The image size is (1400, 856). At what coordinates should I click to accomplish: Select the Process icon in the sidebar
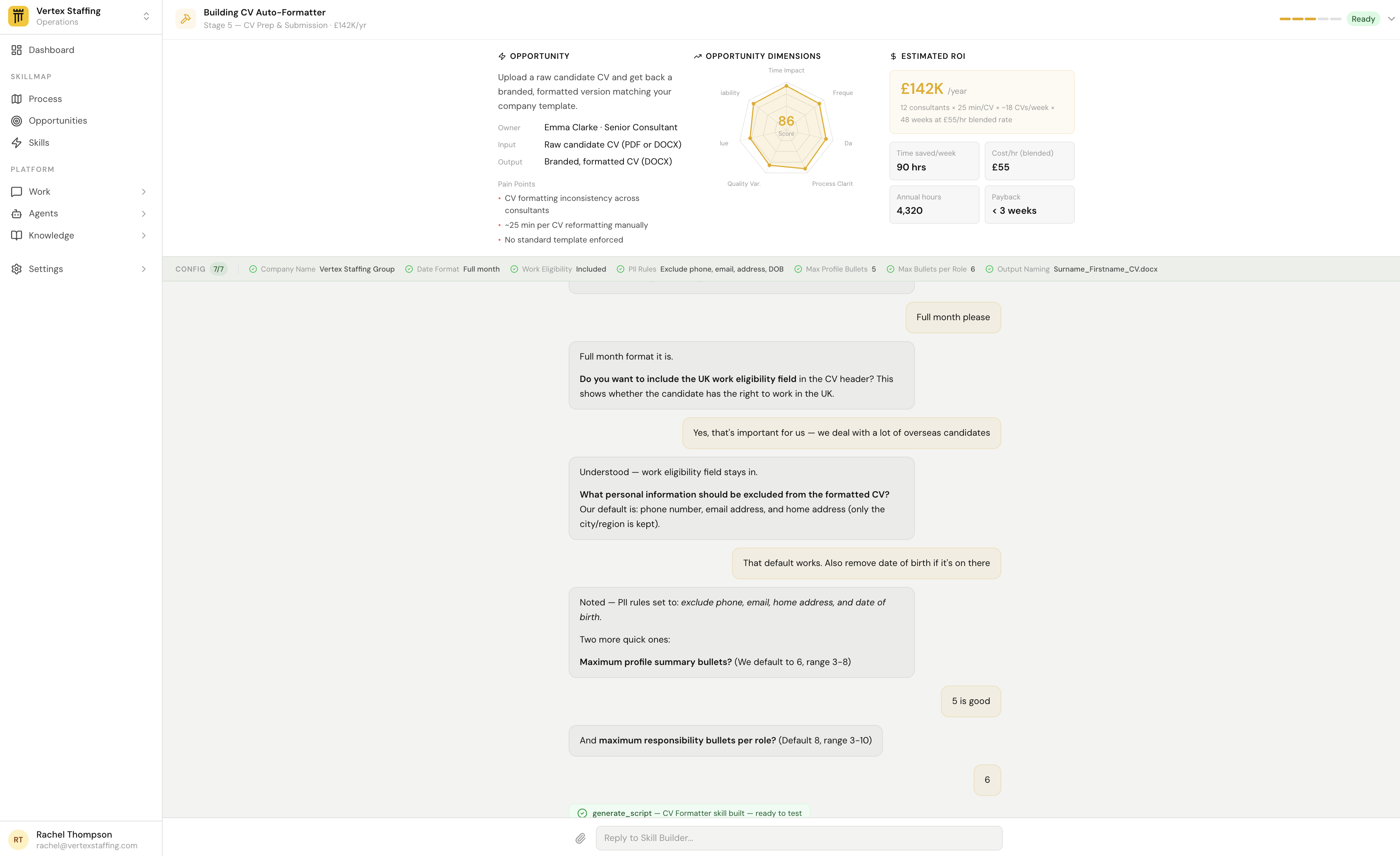(17, 98)
